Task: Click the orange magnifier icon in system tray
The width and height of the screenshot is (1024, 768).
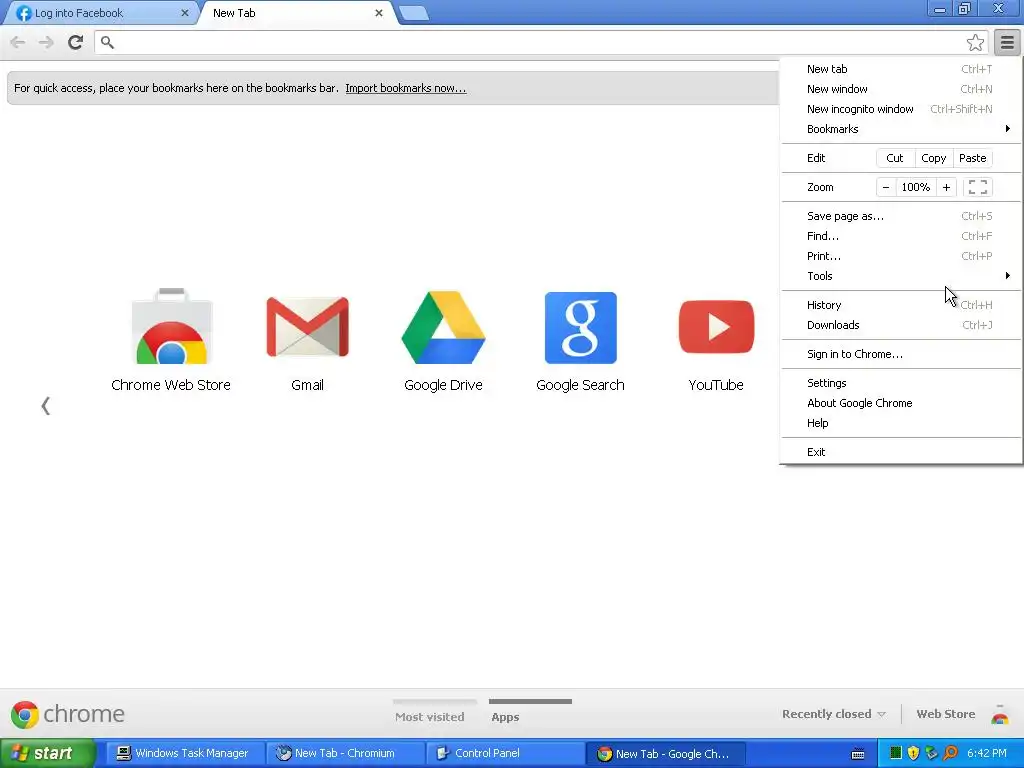Action: 951,753
